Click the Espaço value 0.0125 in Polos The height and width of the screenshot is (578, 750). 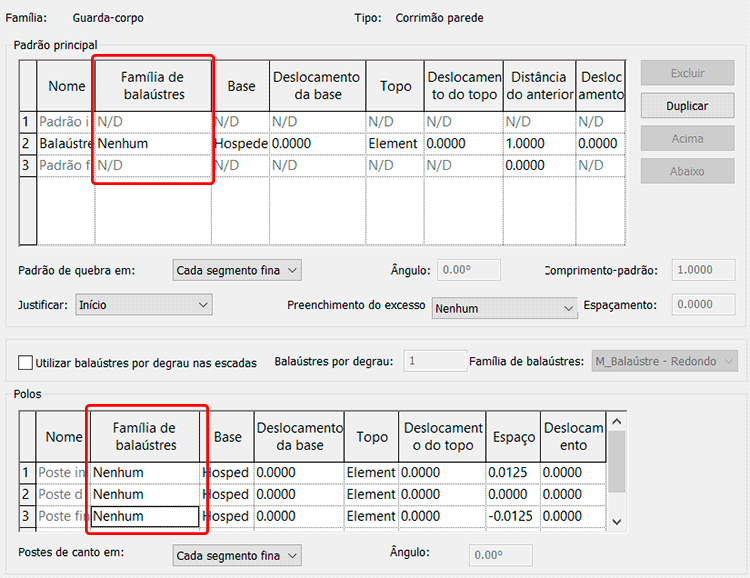[x=512, y=473]
